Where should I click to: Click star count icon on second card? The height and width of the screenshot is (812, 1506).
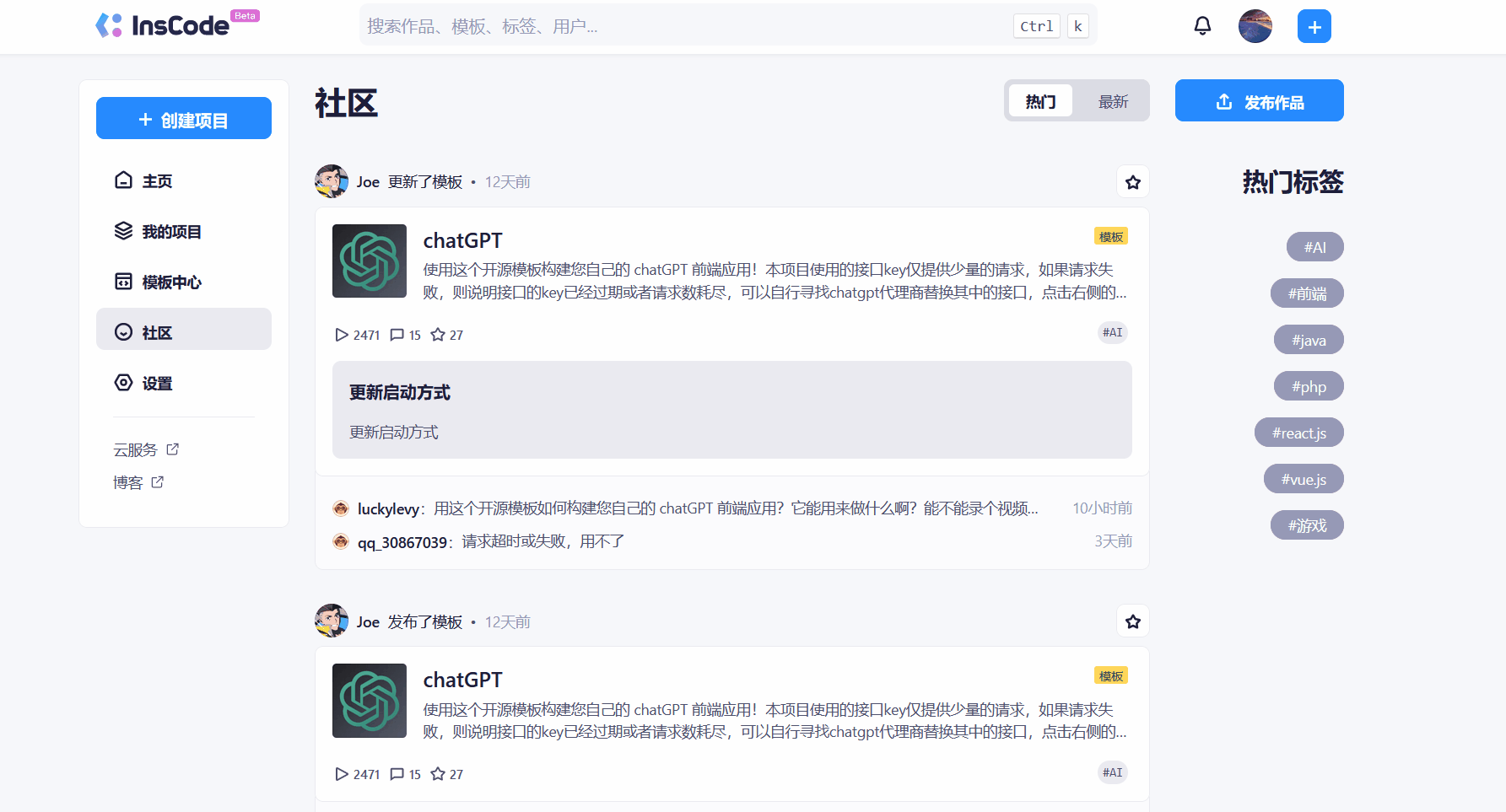(x=438, y=774)
